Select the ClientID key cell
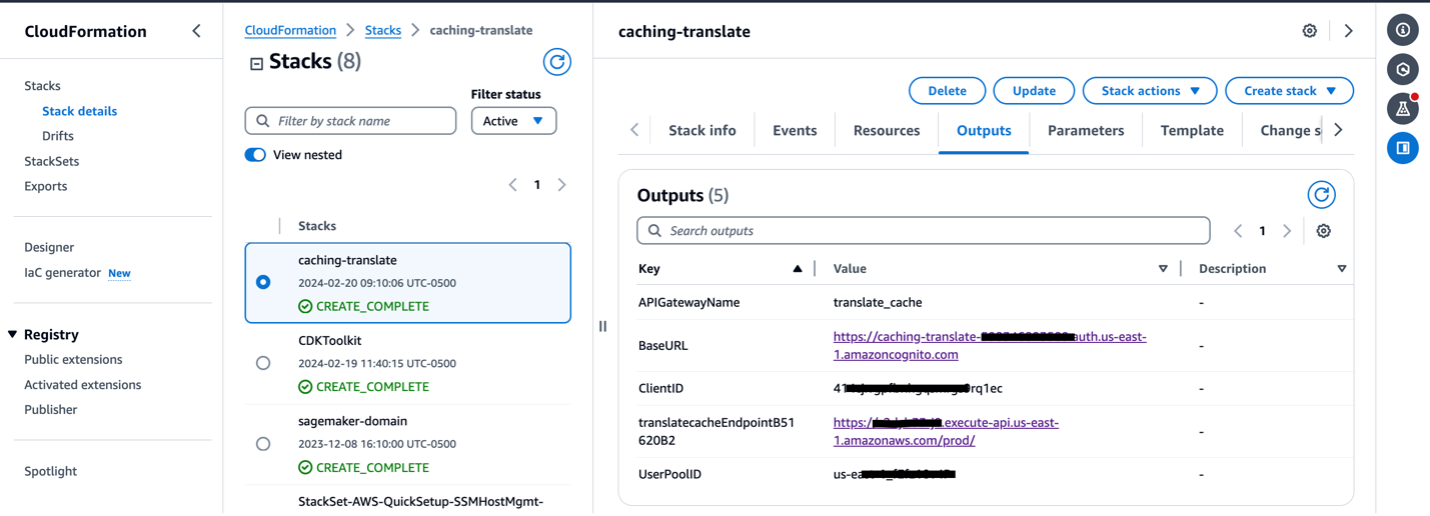The height and width of the screenshot is (516, 1430). click(661, 388)
